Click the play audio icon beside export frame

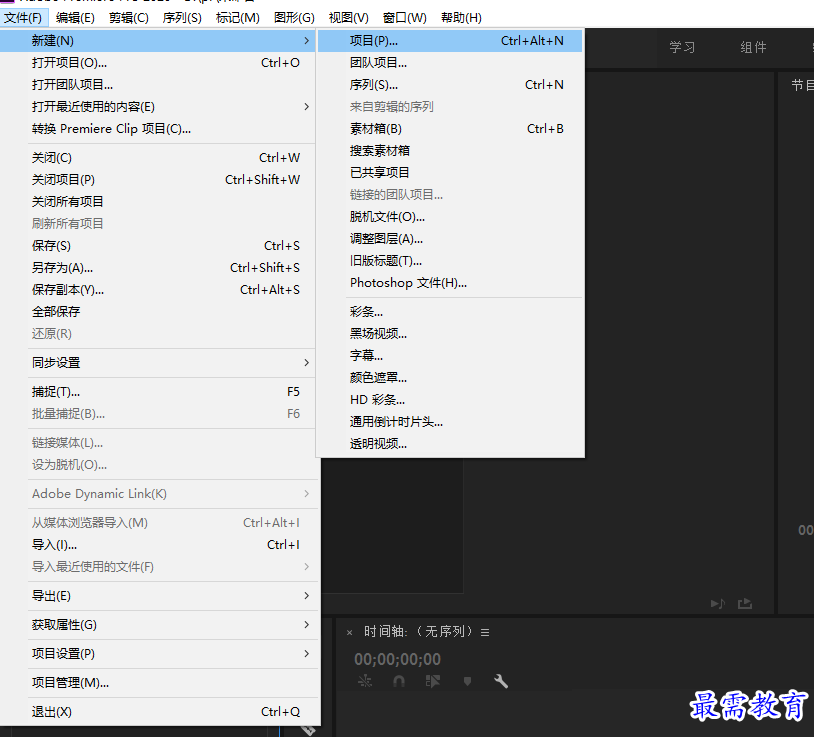[718, 604]
